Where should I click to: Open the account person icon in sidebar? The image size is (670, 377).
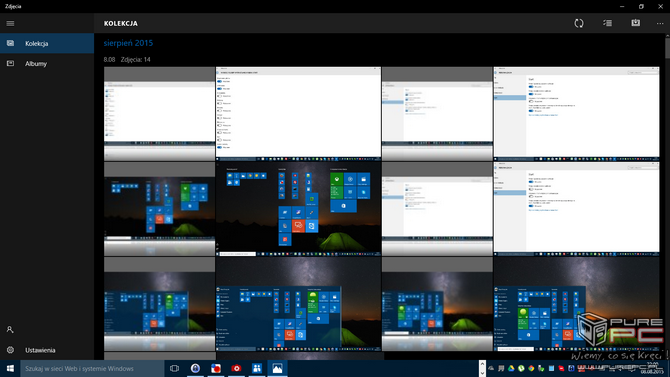[10, 330]
